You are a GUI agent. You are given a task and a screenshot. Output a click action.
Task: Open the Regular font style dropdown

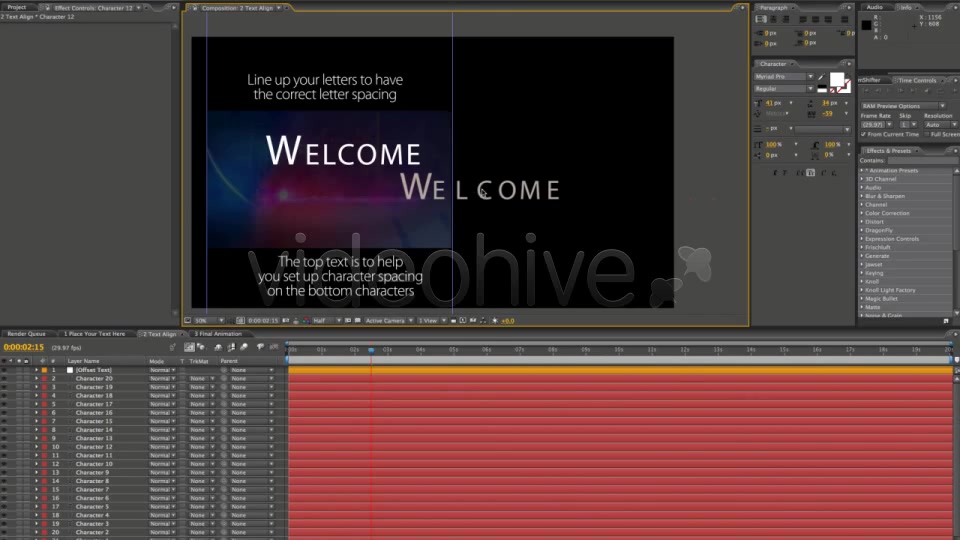click(x=784, y=89)
